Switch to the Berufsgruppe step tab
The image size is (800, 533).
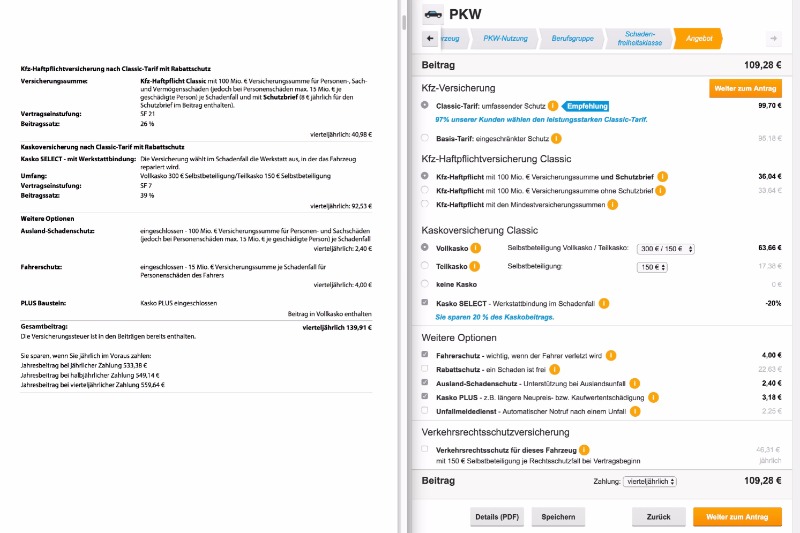click(572, 38)
